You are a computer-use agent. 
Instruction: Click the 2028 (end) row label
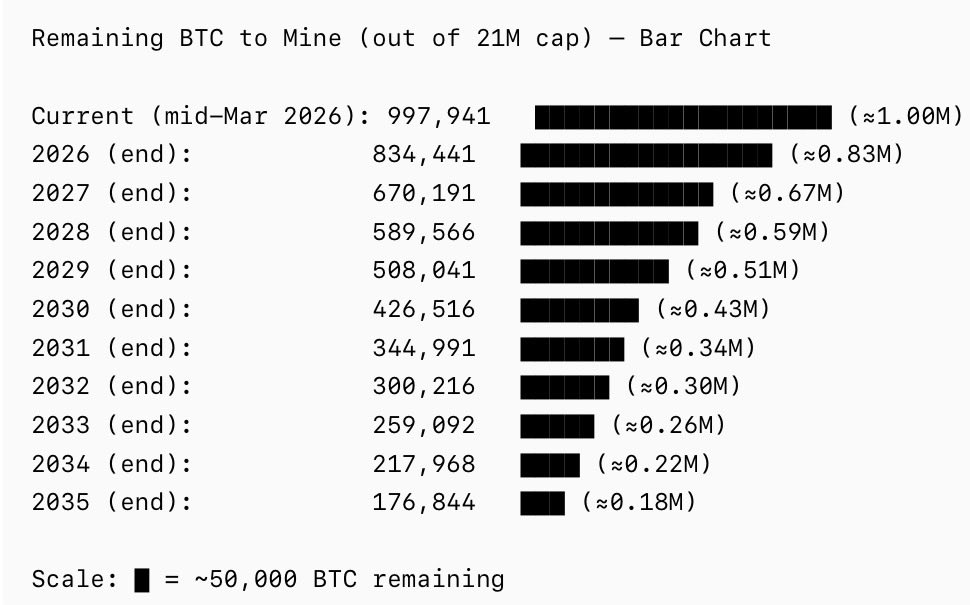click(111, 232)
